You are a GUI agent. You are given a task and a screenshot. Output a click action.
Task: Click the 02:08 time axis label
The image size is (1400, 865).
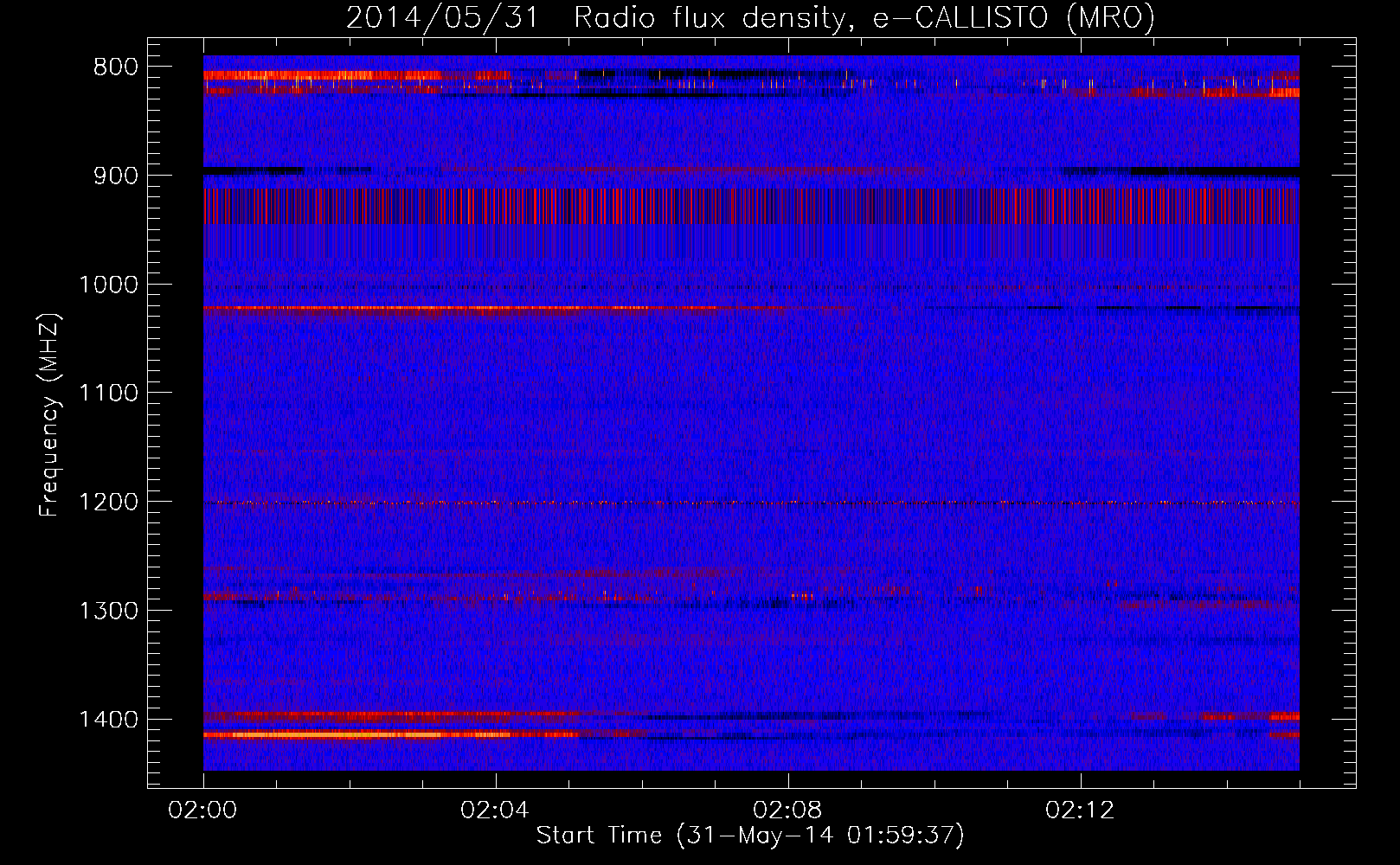787,811
